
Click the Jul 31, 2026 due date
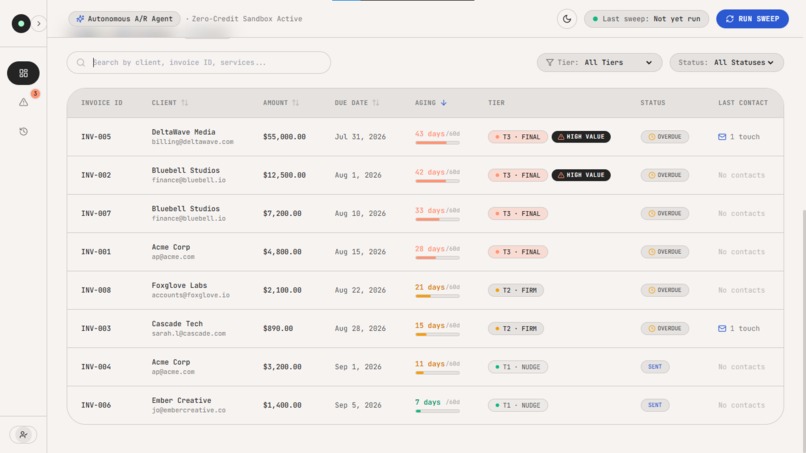(x=360, y=137)
